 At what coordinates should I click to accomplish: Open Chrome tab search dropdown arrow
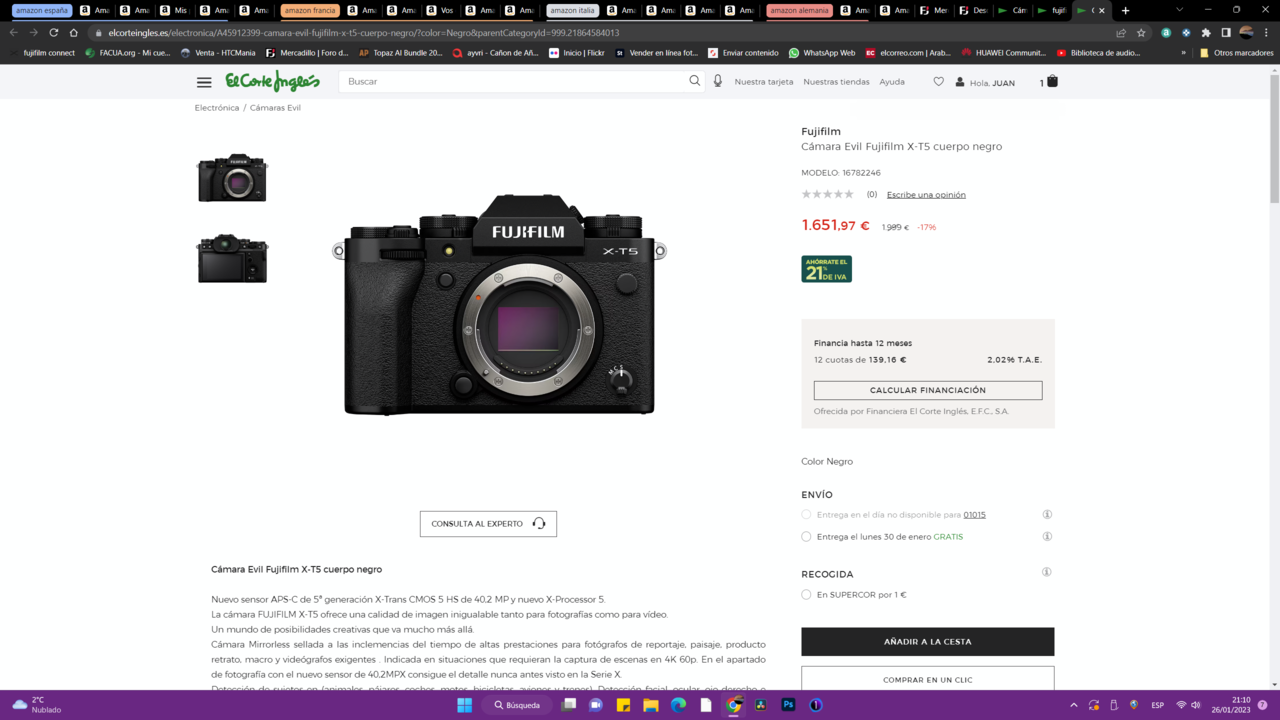coord(1179,10)
